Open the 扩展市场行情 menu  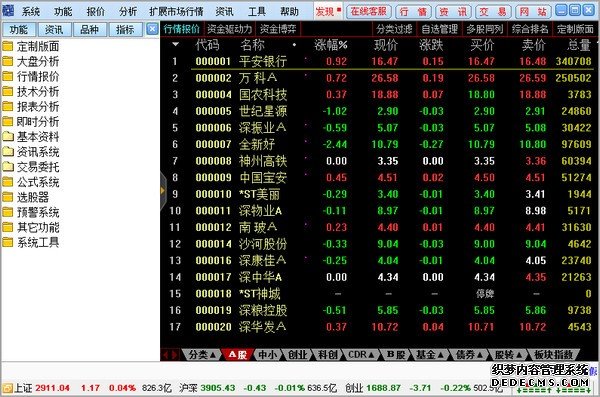point(176,11)
